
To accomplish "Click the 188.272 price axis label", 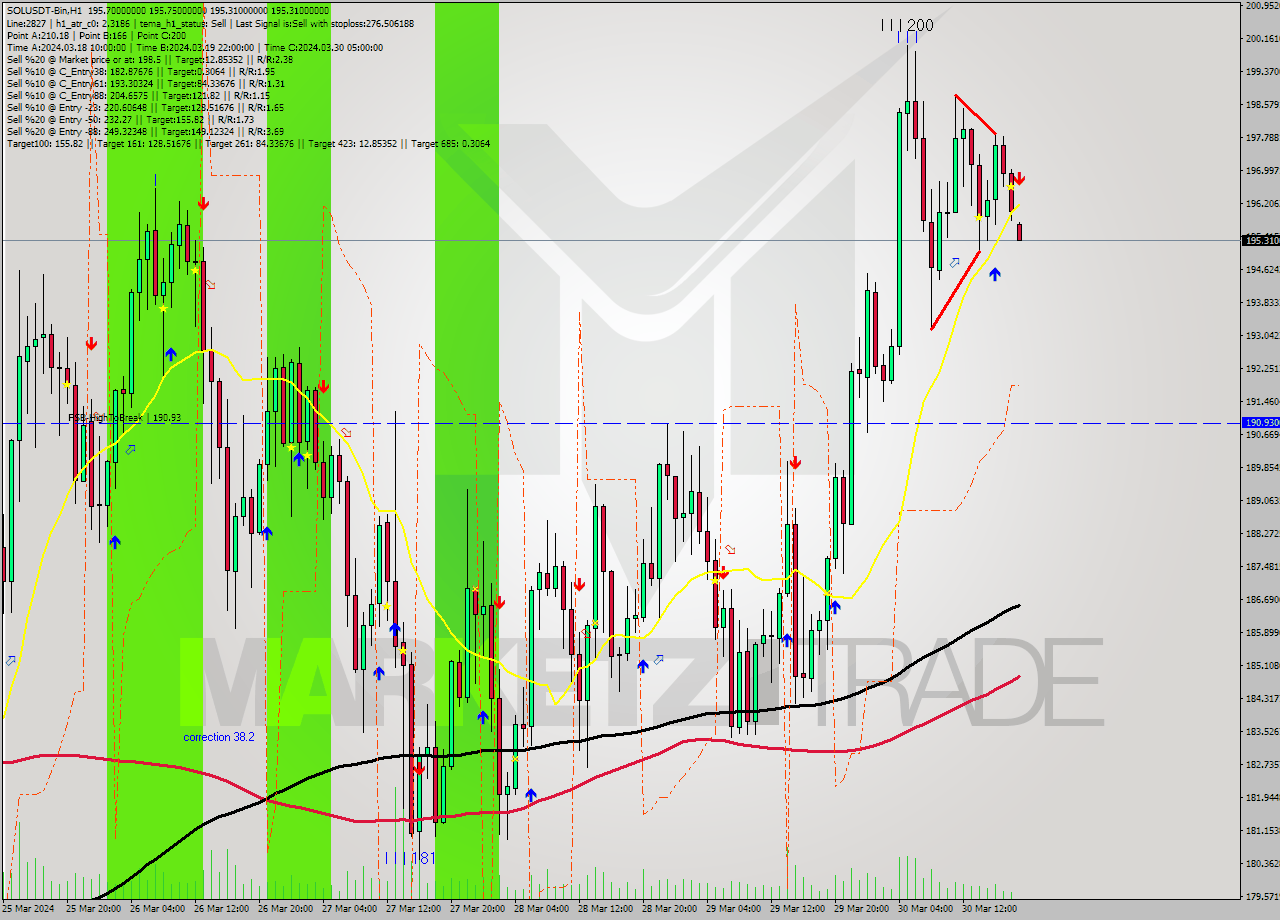I will 1261,533.
